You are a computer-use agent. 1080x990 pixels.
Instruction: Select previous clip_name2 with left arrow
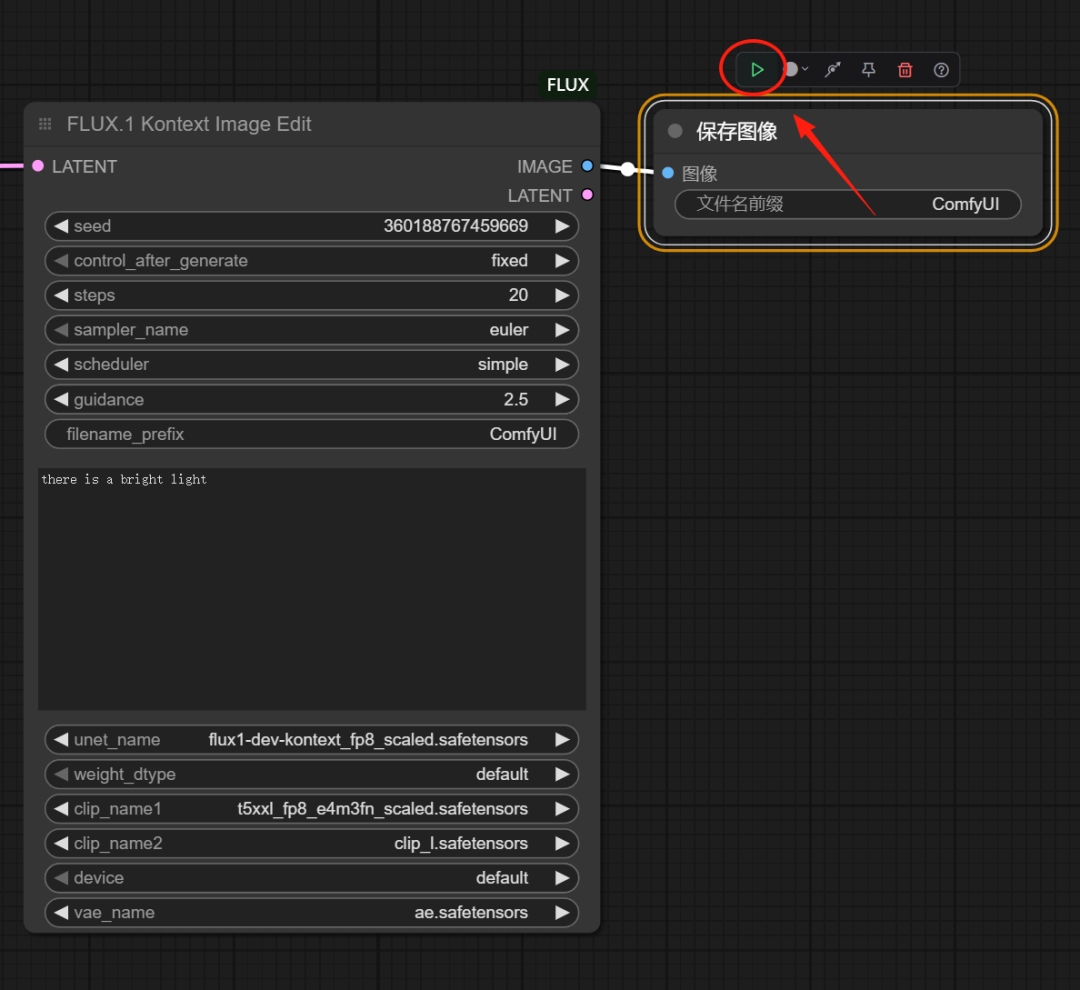(61, 843)
